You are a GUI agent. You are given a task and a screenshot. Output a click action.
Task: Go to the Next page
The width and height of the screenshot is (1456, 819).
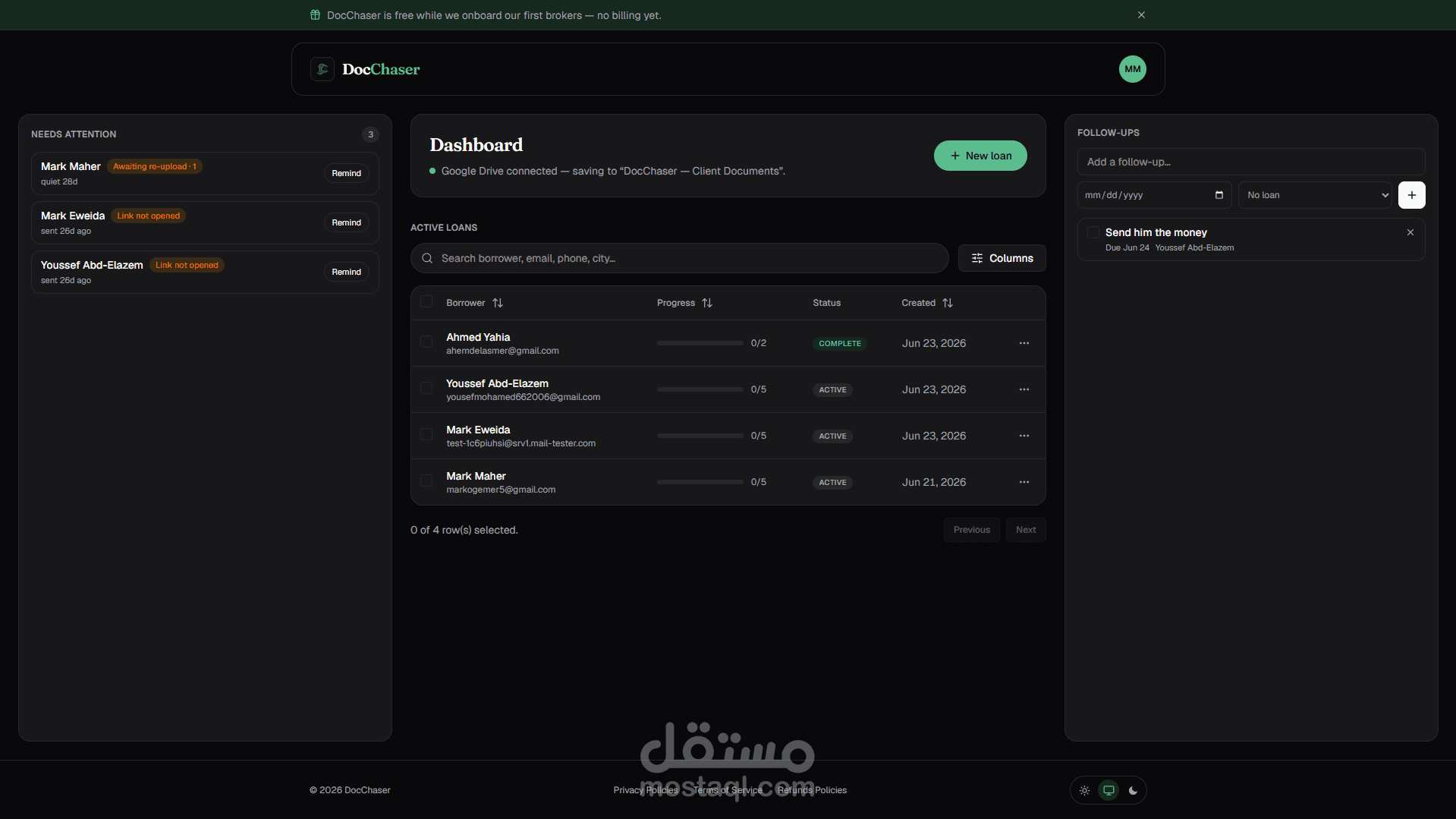(x=1026, y=530)
